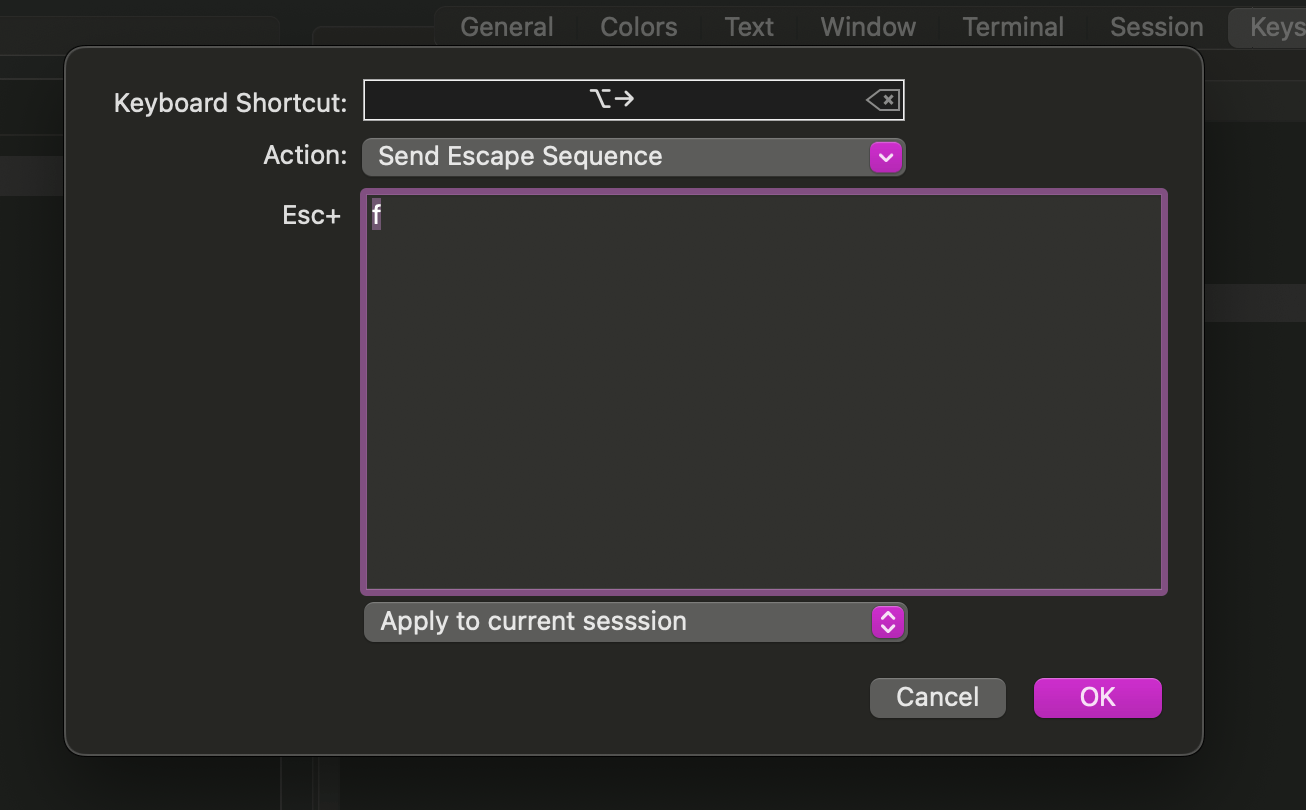Click inside the Esc+ text area
The width and height of the screenshot is (1306, 810).
[x=764, y=391]
